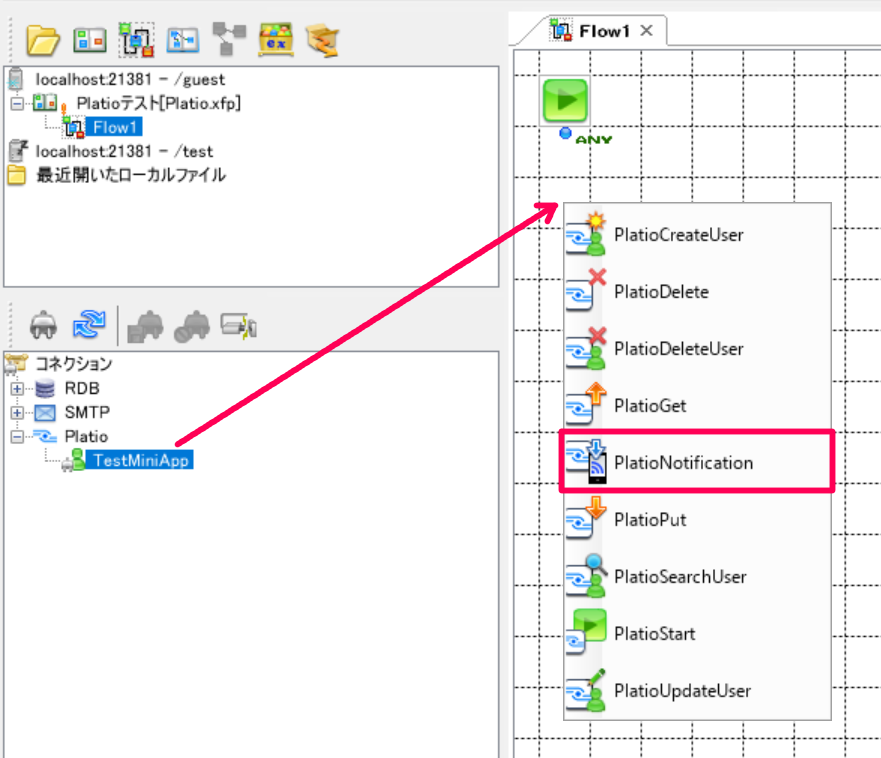
Task: Click the grayed delete connection plug icon
Action: point(192,326)
